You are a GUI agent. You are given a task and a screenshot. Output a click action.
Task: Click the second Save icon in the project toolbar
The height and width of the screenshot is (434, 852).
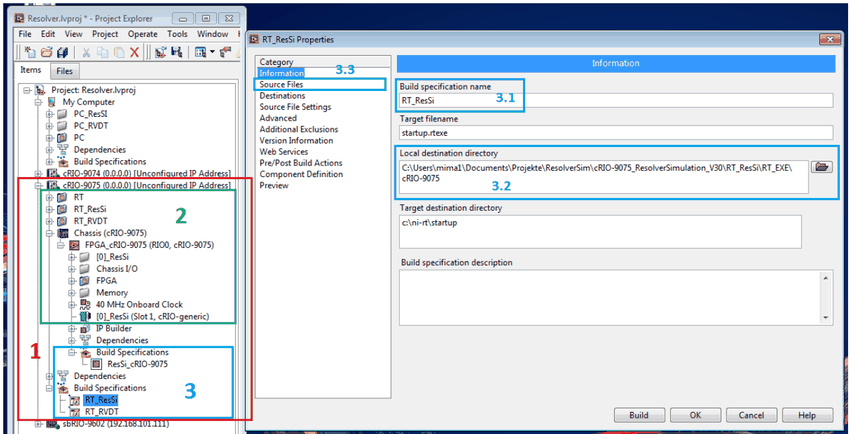click(x=176, y=52)
